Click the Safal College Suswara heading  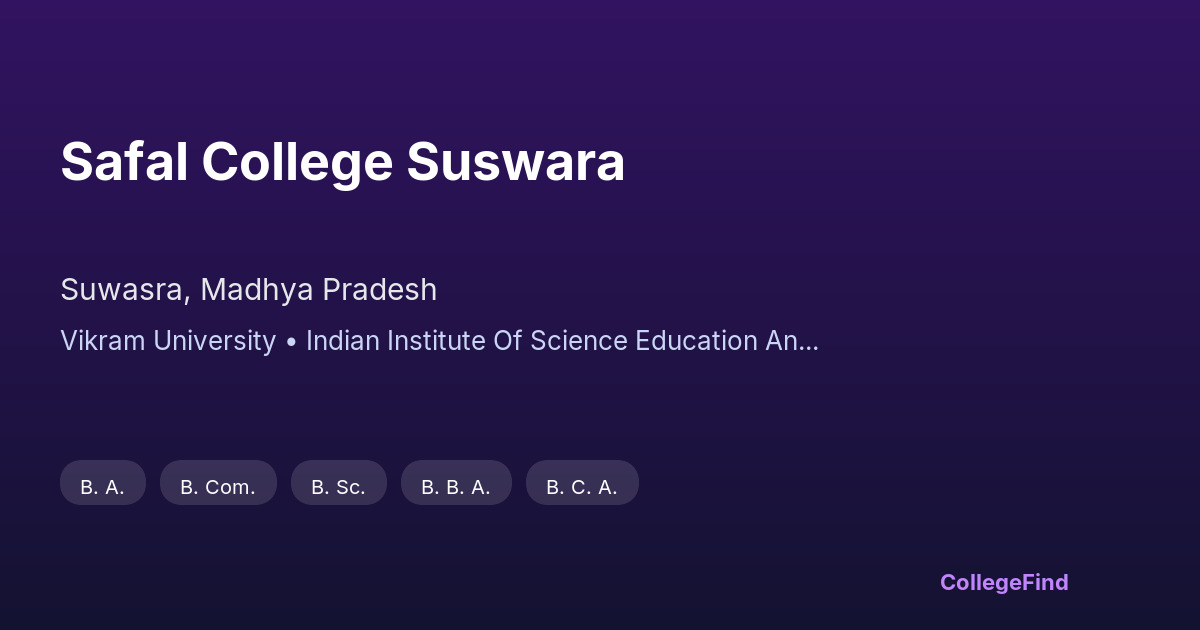[342, 162]
